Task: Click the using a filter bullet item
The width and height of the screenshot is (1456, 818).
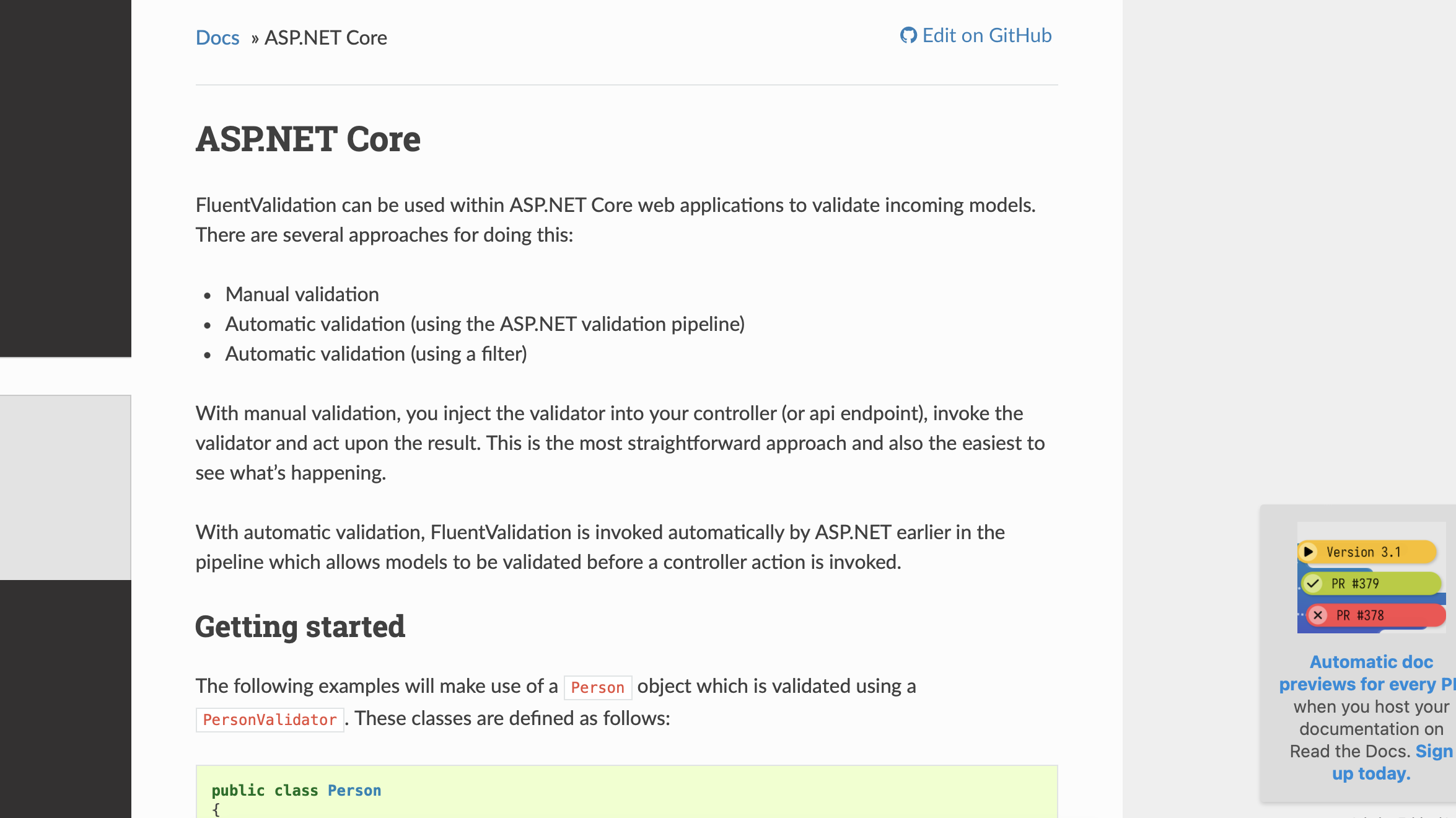Action: 375,354
